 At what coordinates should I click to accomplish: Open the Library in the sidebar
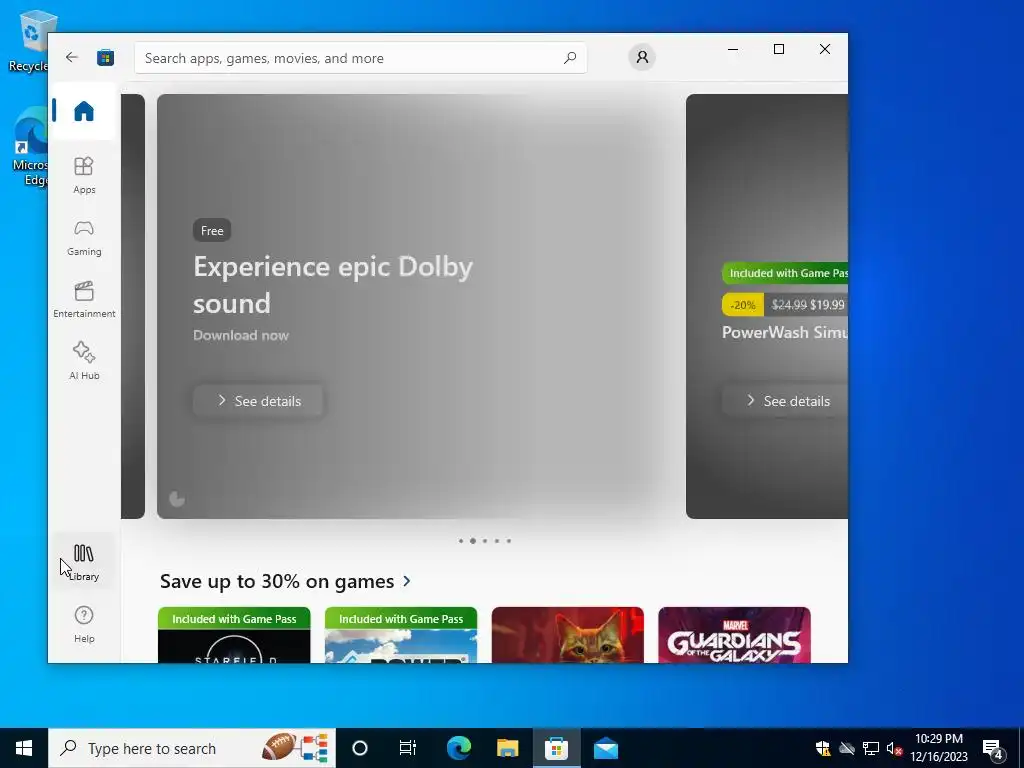coord(84,562)
